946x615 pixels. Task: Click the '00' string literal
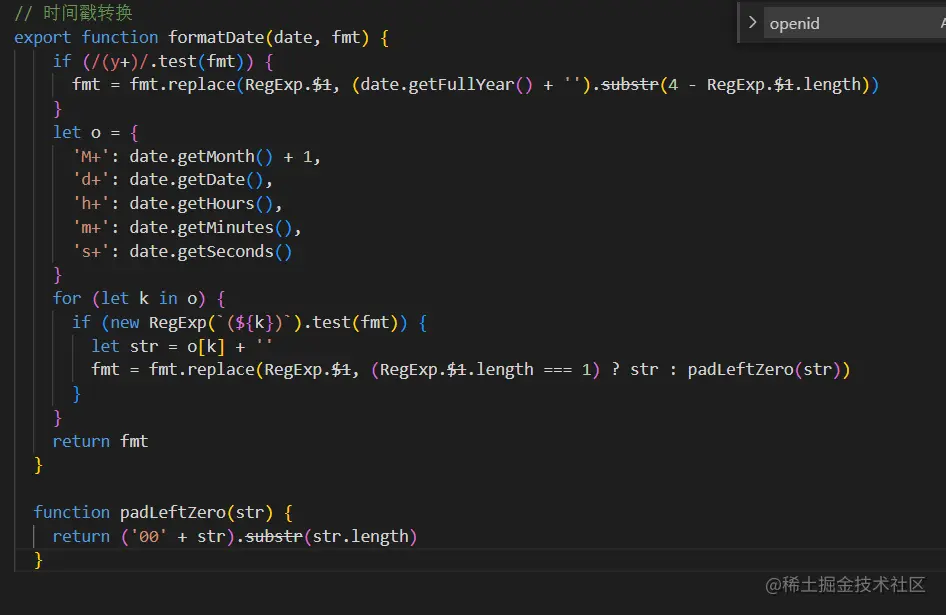pyautogui.click(x=148, y=536)
